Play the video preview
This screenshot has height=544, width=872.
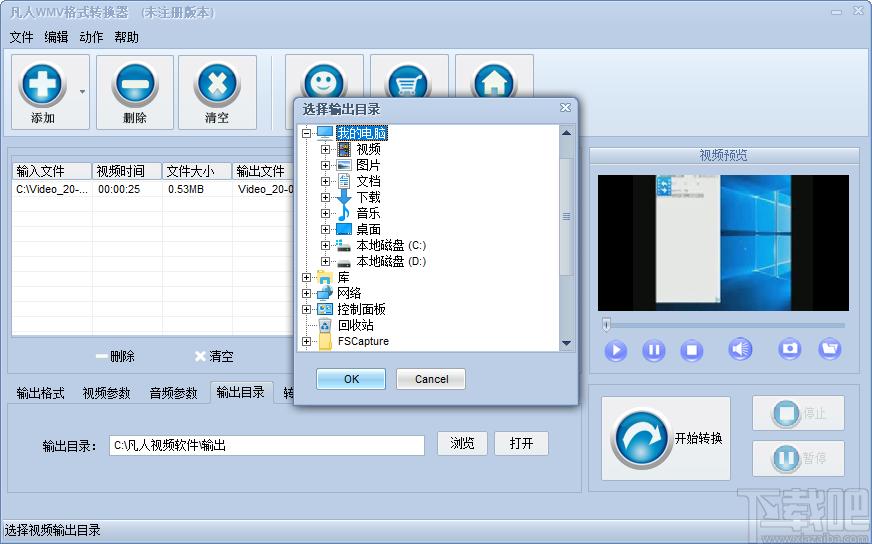615,350
